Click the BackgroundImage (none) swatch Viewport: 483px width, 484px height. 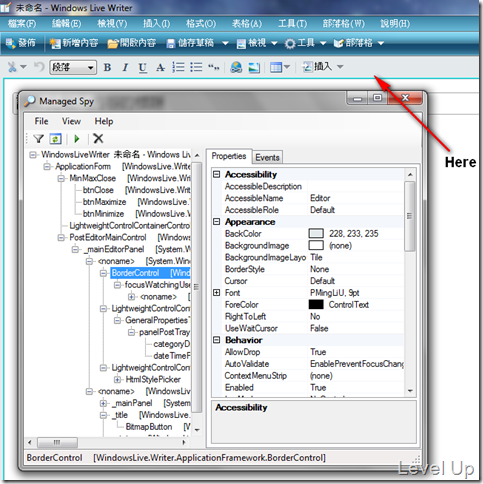(316, 246)
